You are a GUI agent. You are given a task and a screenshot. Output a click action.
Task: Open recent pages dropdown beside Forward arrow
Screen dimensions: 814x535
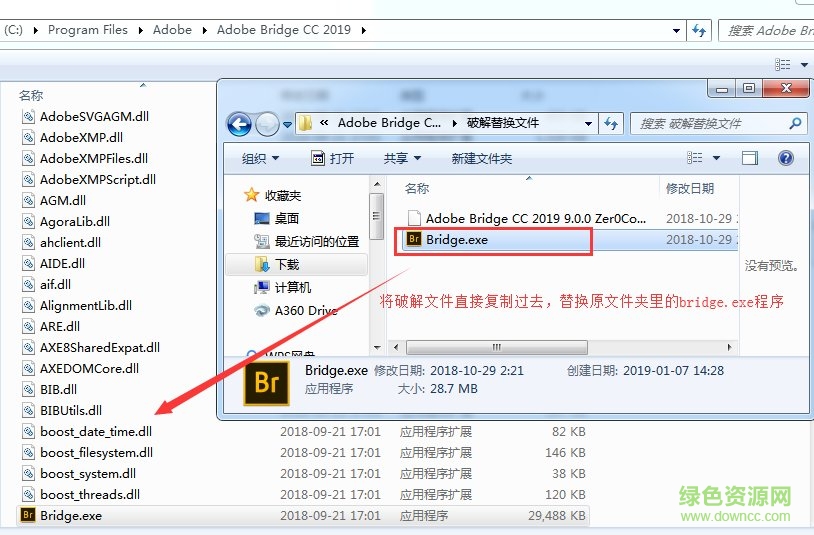(287, 125)
